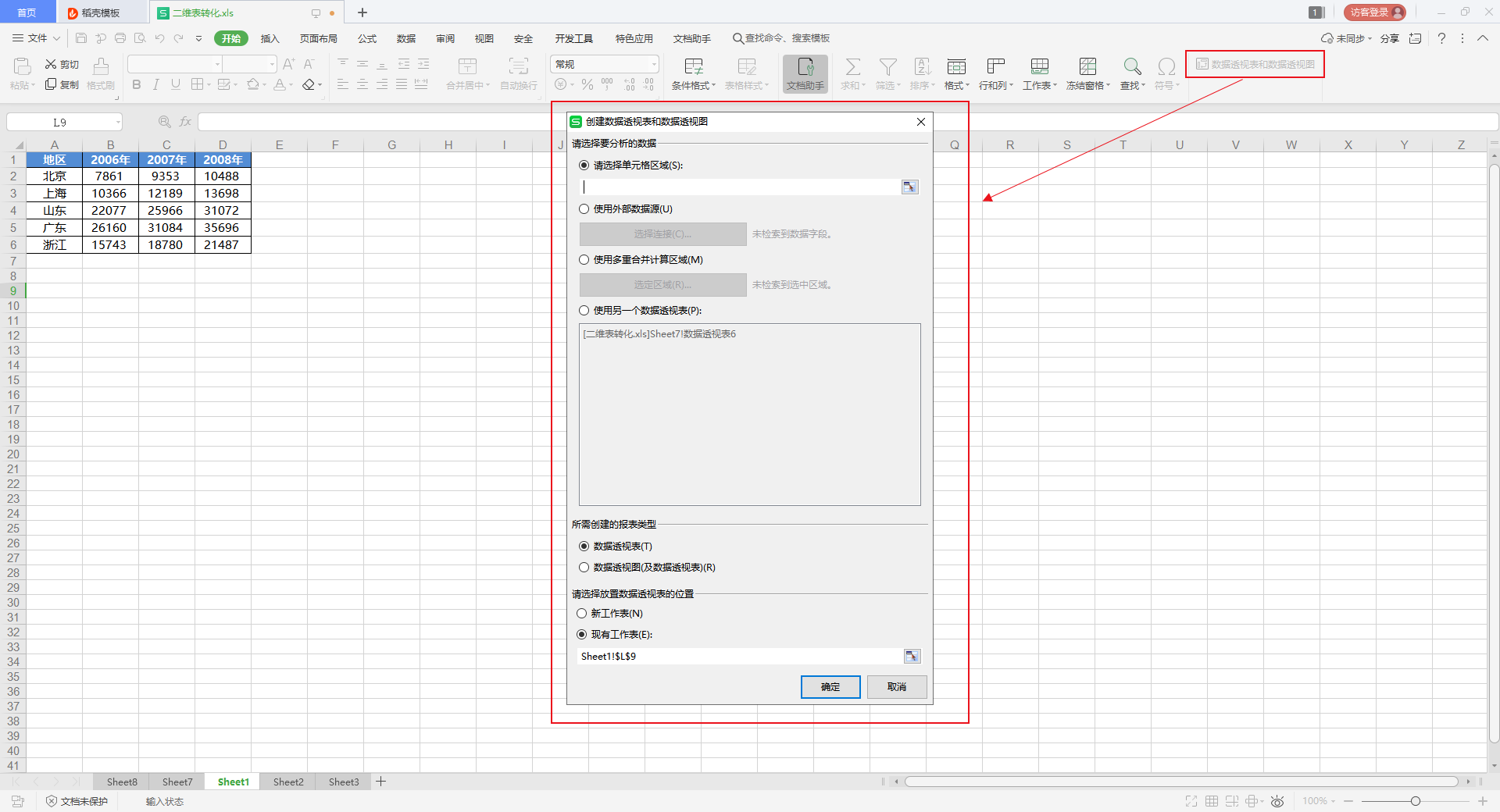The height and width of the screenshot is (812, 1500).
Task: Open the 文件 menu dropdown
Action: tap(36, 37)
